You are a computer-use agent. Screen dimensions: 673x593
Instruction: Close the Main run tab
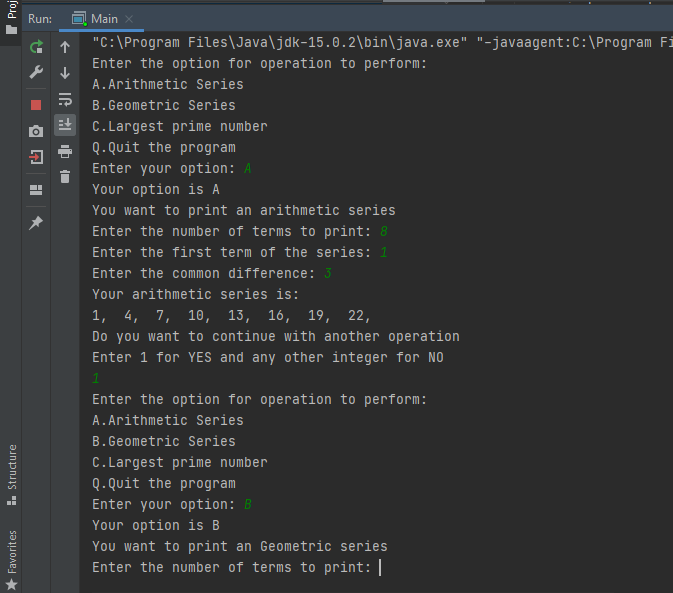click(x=129, y=19)
